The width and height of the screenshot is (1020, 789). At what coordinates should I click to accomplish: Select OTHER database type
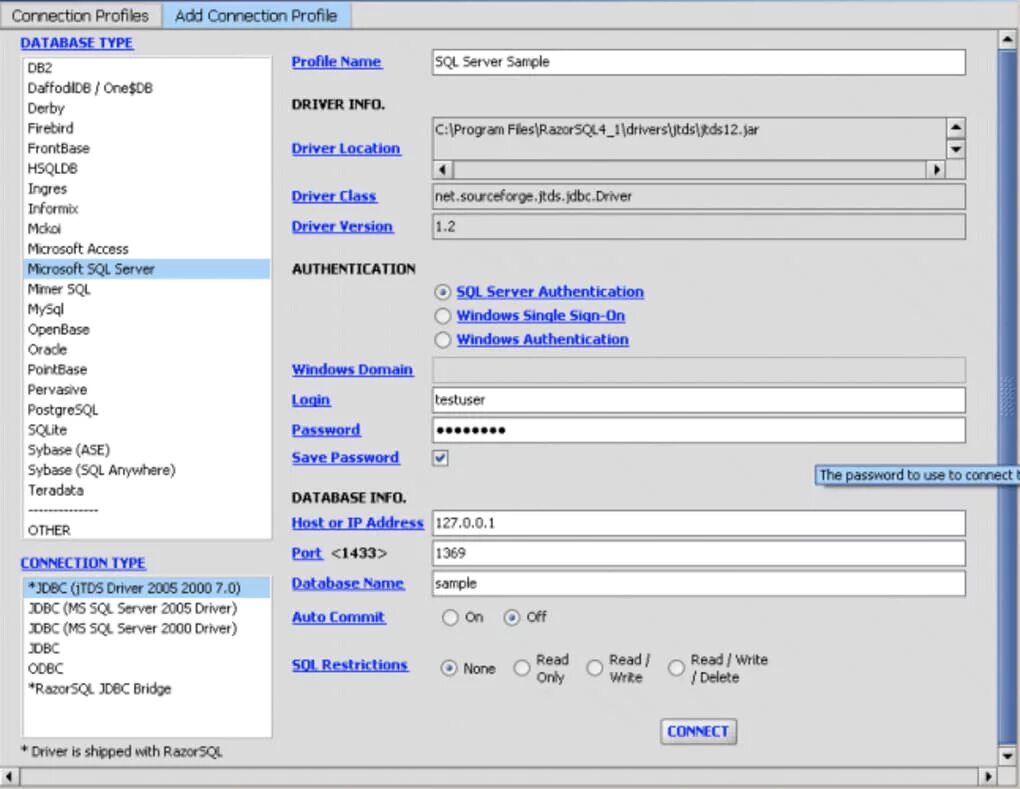coord(146,531)
